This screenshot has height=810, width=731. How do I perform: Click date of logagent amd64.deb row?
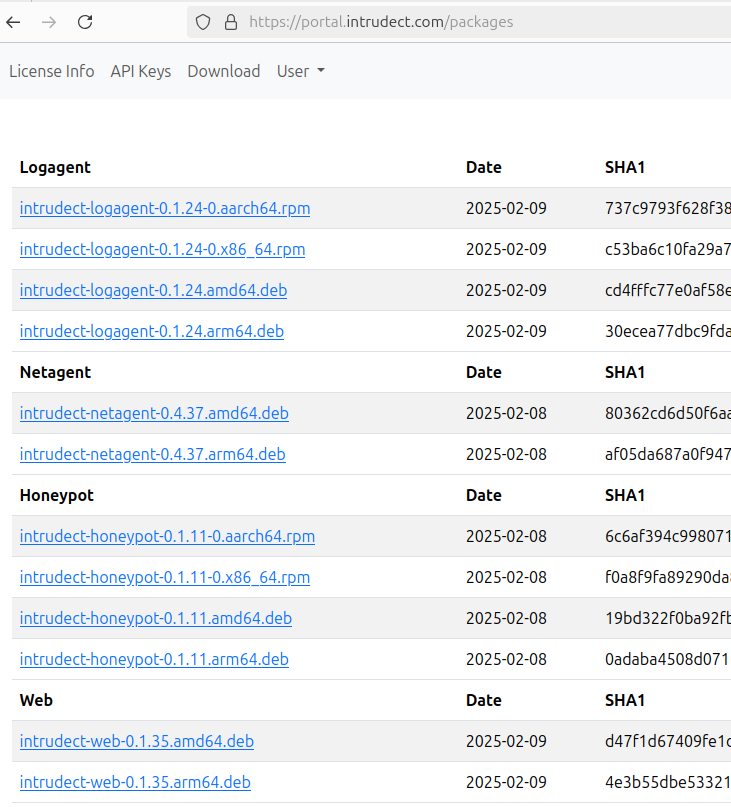coord(506,290)
